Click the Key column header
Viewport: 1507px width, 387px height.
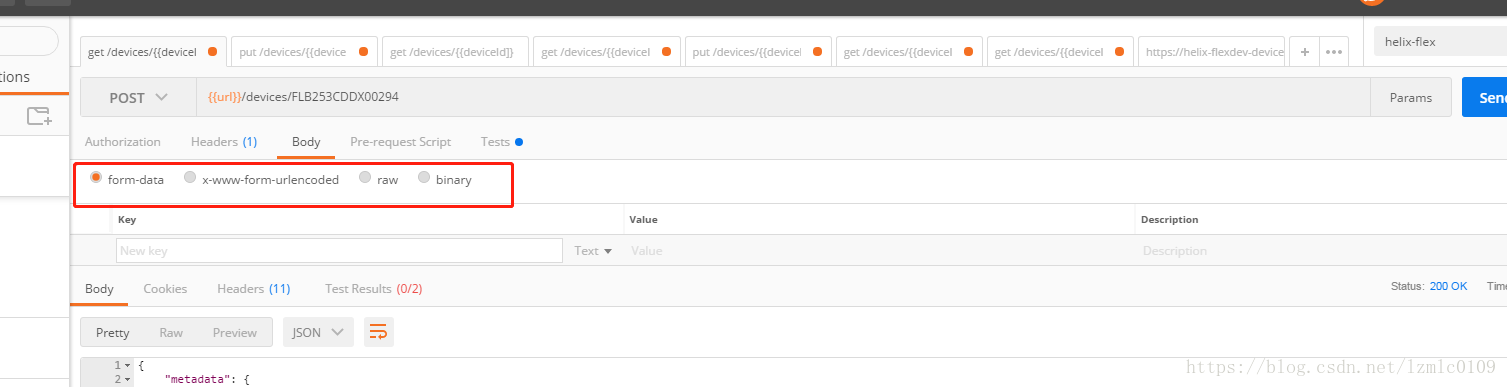127,219
